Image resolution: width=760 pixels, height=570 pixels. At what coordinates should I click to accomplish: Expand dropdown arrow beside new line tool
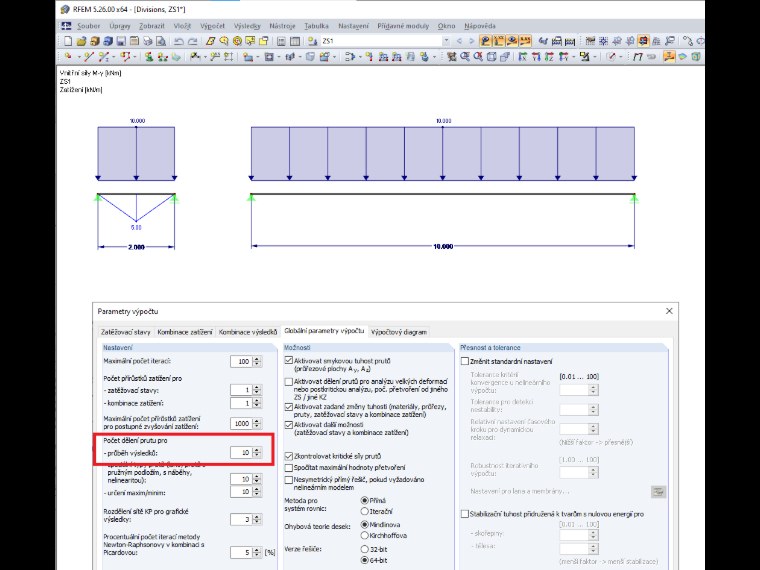point(113,57)
